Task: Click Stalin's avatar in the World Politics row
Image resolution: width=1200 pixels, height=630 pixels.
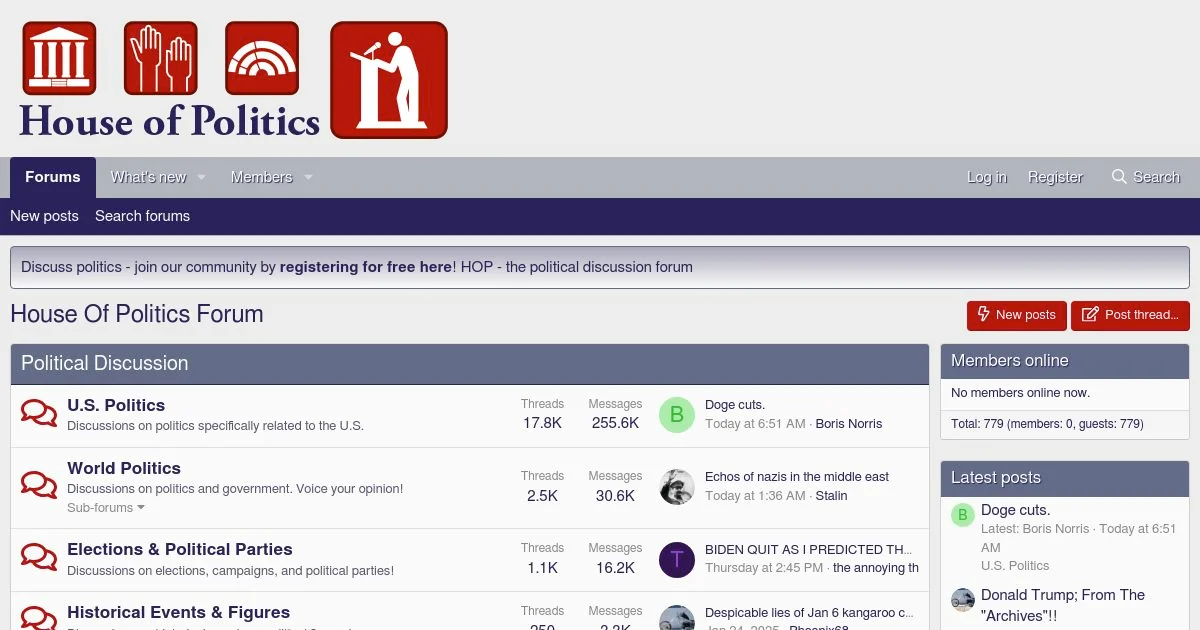Action: coord(677,486)
